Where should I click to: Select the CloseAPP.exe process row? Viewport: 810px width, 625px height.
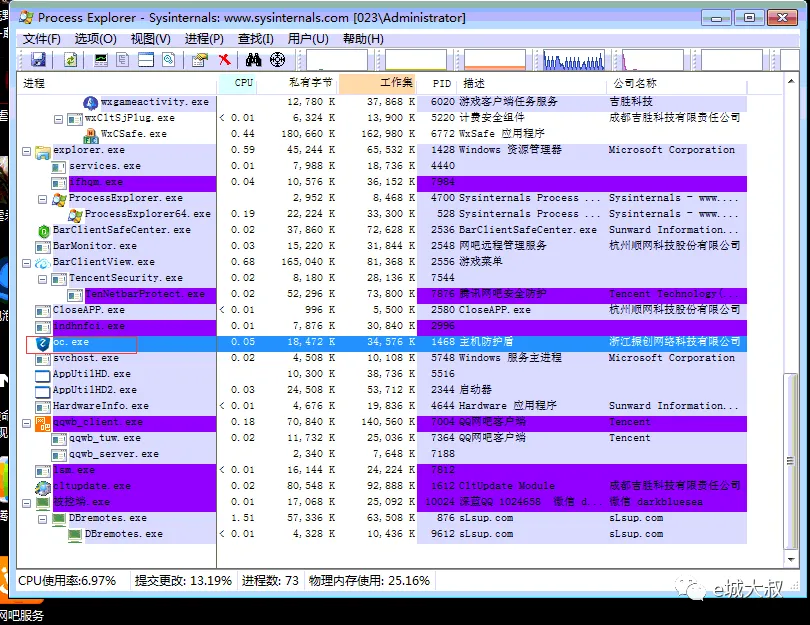(x=382, y=310)
